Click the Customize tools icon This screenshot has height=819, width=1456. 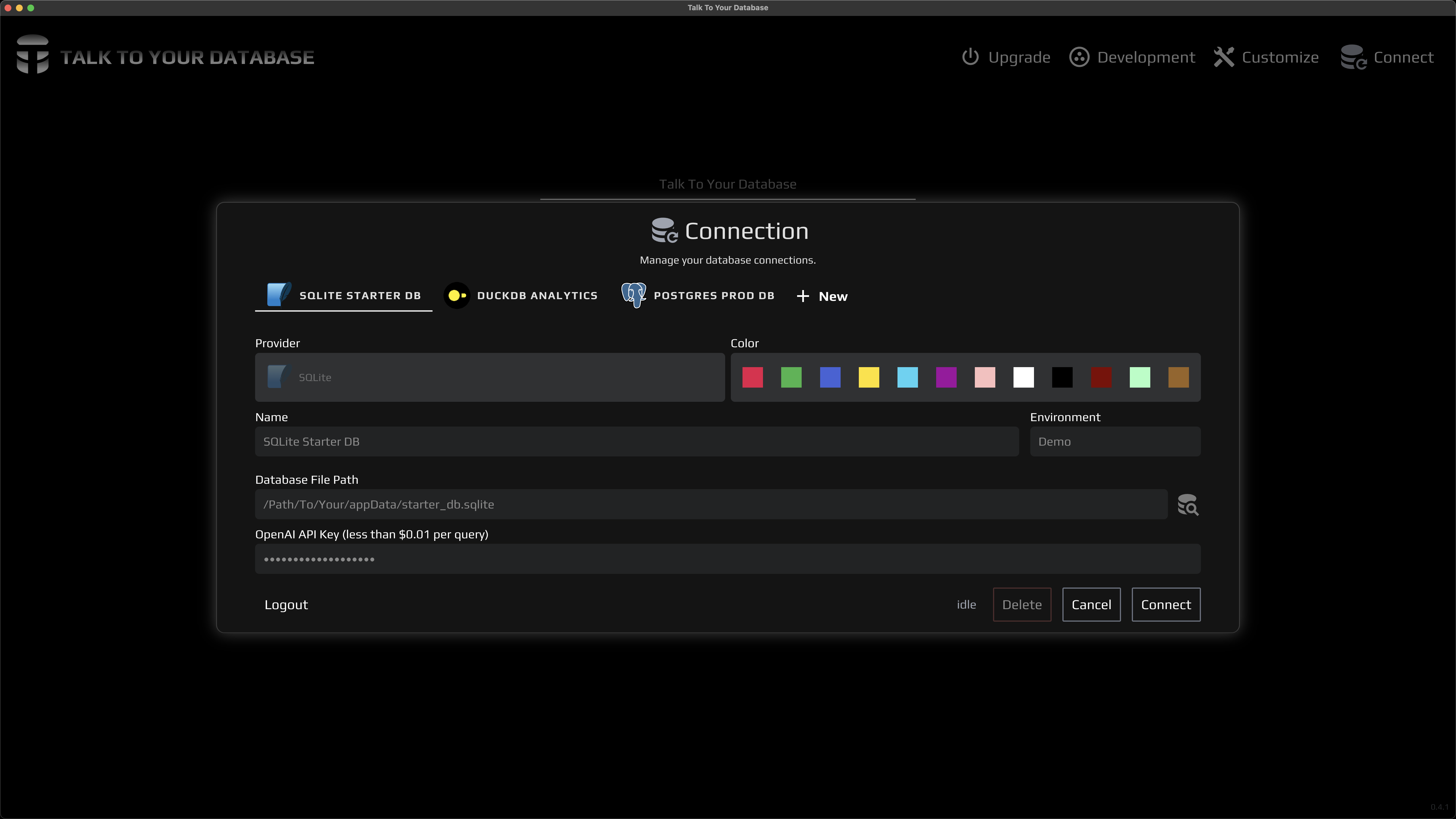click(1224, 57)
